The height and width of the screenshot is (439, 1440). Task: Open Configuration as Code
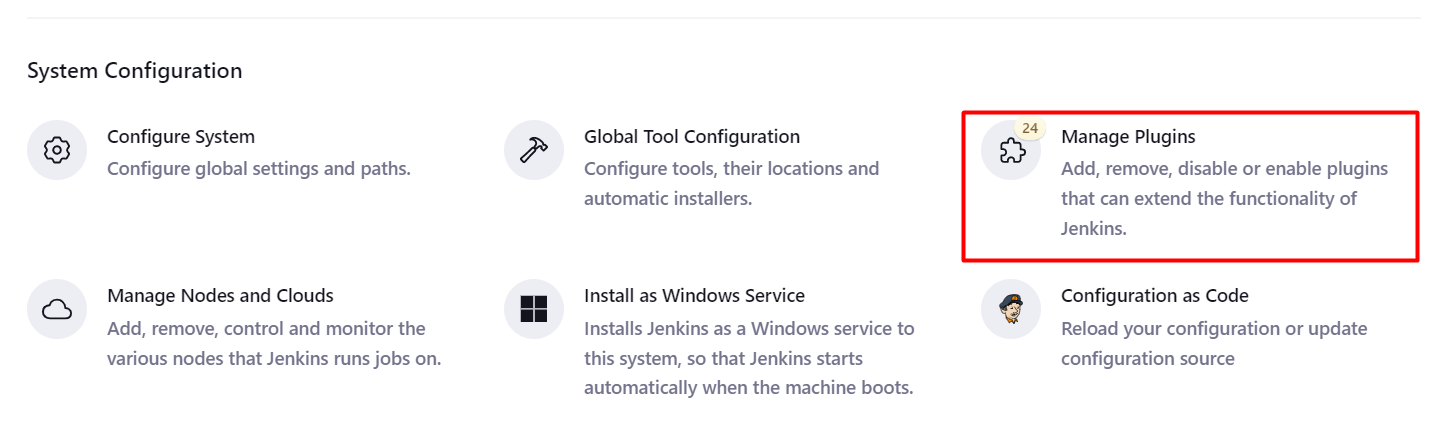[1155, 296]
